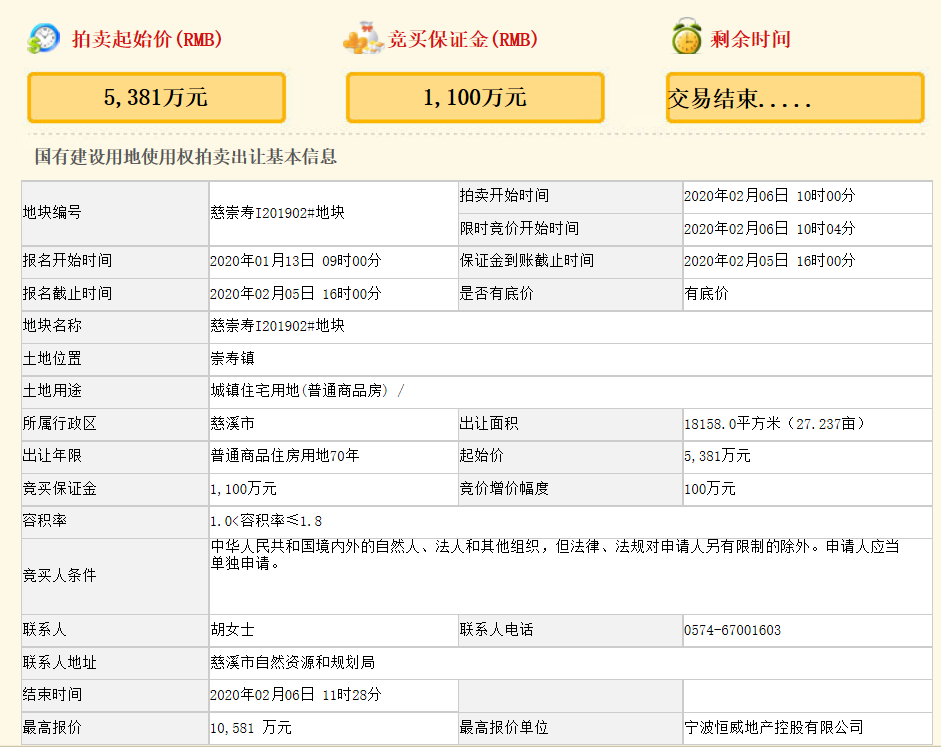Viewport: 941px width, 749px height.
Task: Select the 所属行政区 label
Action: [x=59, y=423]
